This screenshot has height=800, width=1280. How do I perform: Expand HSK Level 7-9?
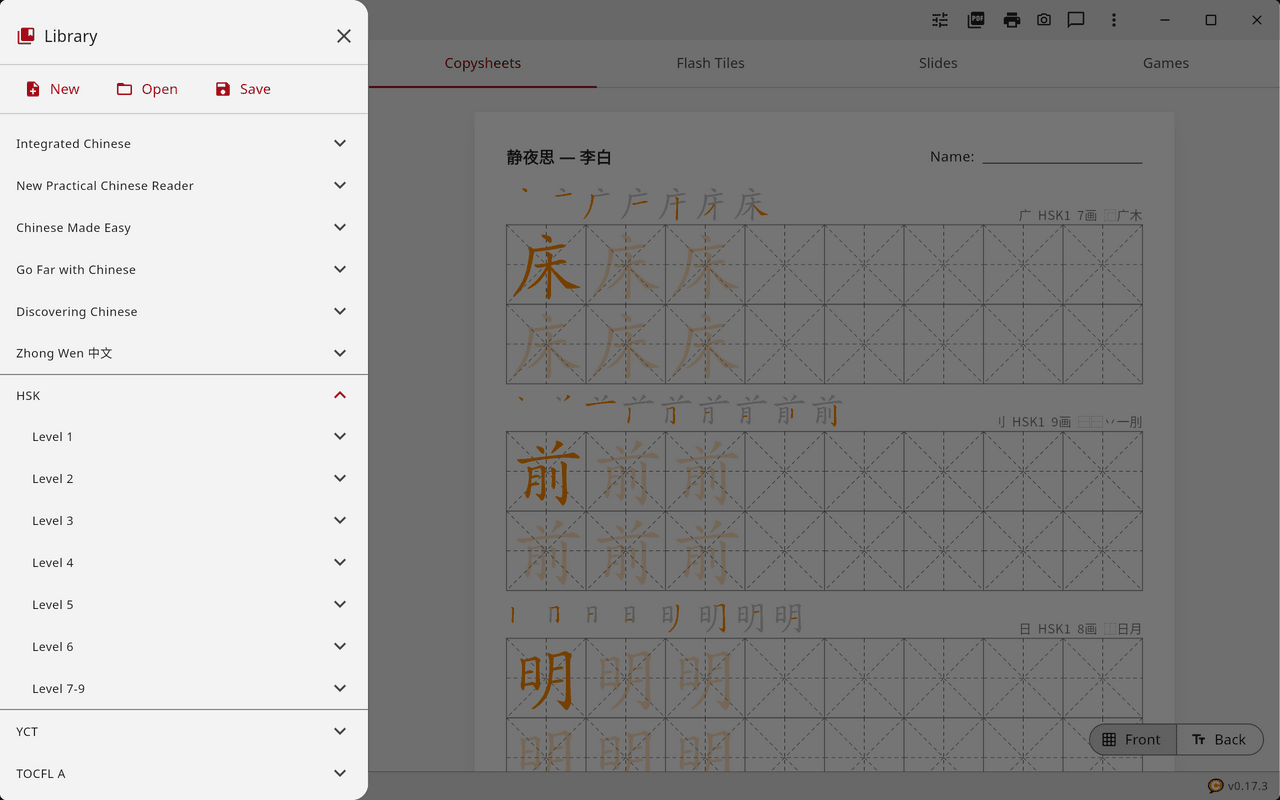(184, 688)
